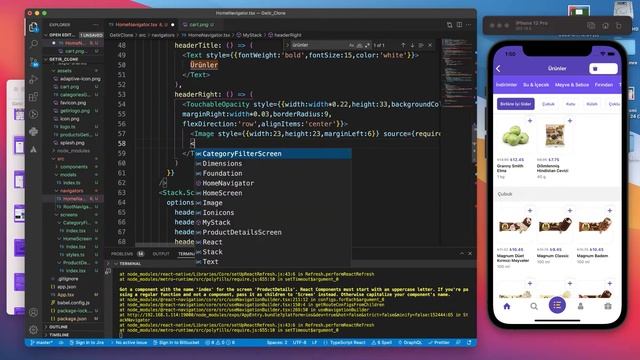This screenshot has width=640, height=360.
Task: Open the Search view in the activity bar
Action: click(x=34, y=44)
